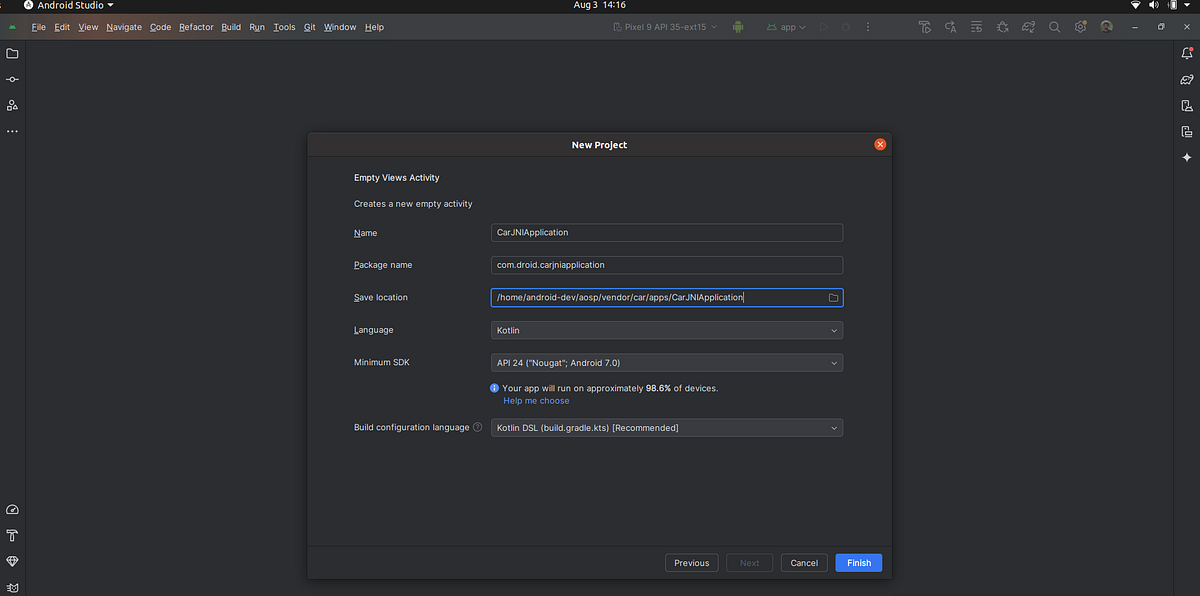The image size is (1200, 596).
Task: Click the Previous button
Action: point(691,563)
